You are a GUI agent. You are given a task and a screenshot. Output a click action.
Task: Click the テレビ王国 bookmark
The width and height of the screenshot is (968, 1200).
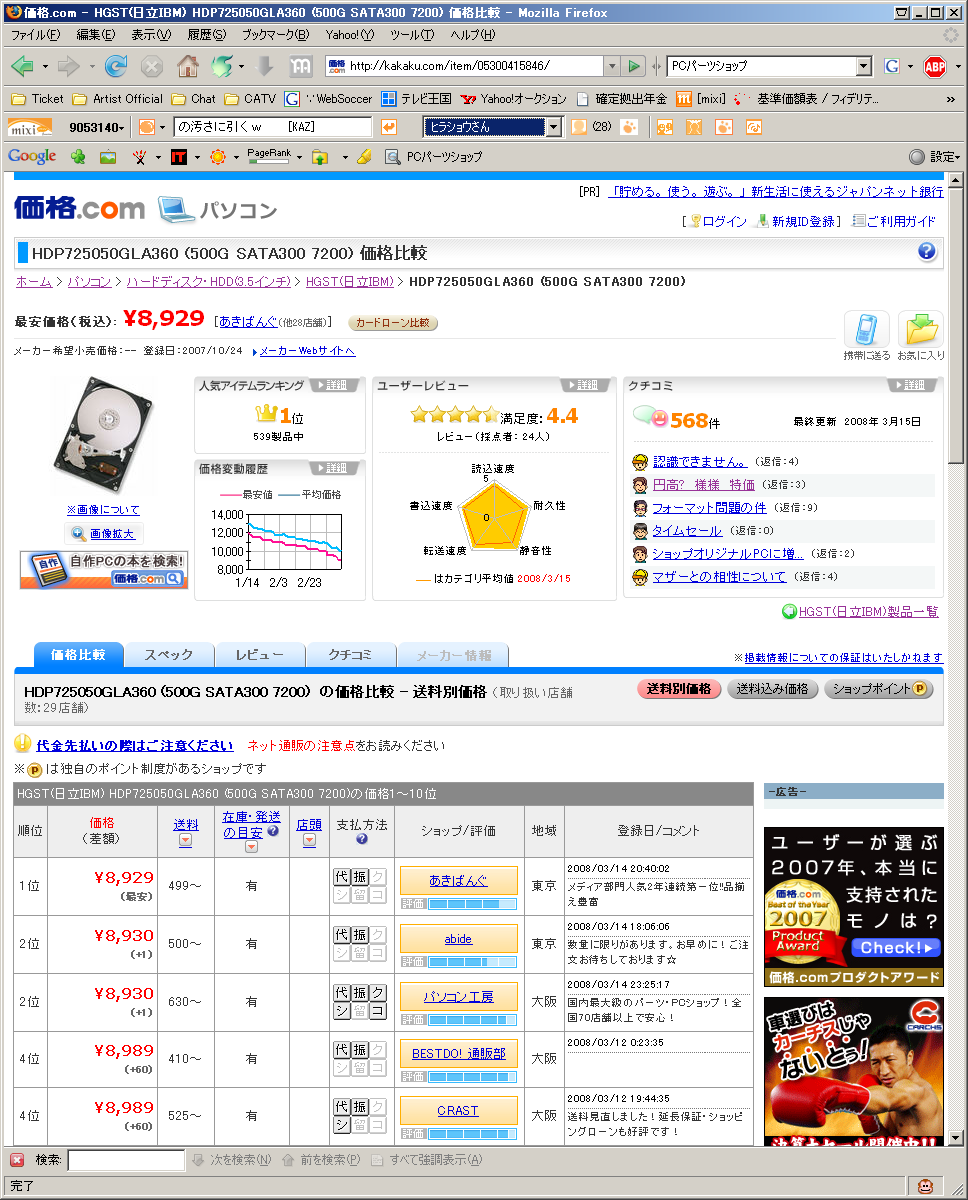pyautogui.click(x=416, y=99)
